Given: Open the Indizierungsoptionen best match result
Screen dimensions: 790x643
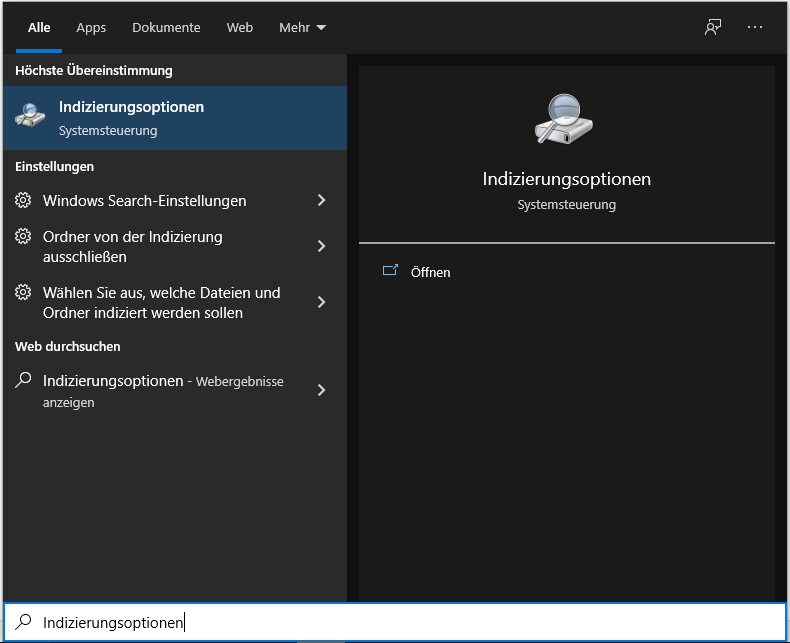Looking at the screenshot, I should [175, 118].
